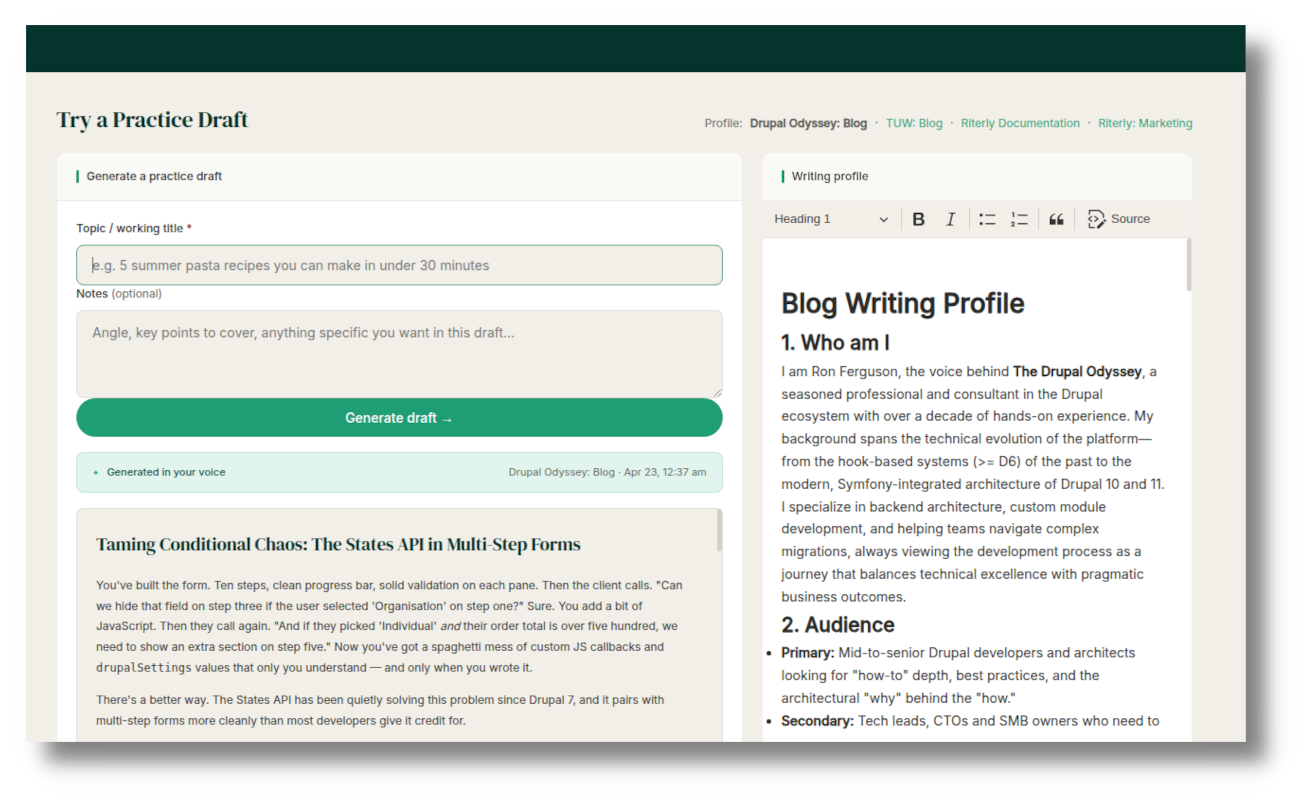
Task: Click the generated draft scrollbar
Action: (x=719, y=531)
